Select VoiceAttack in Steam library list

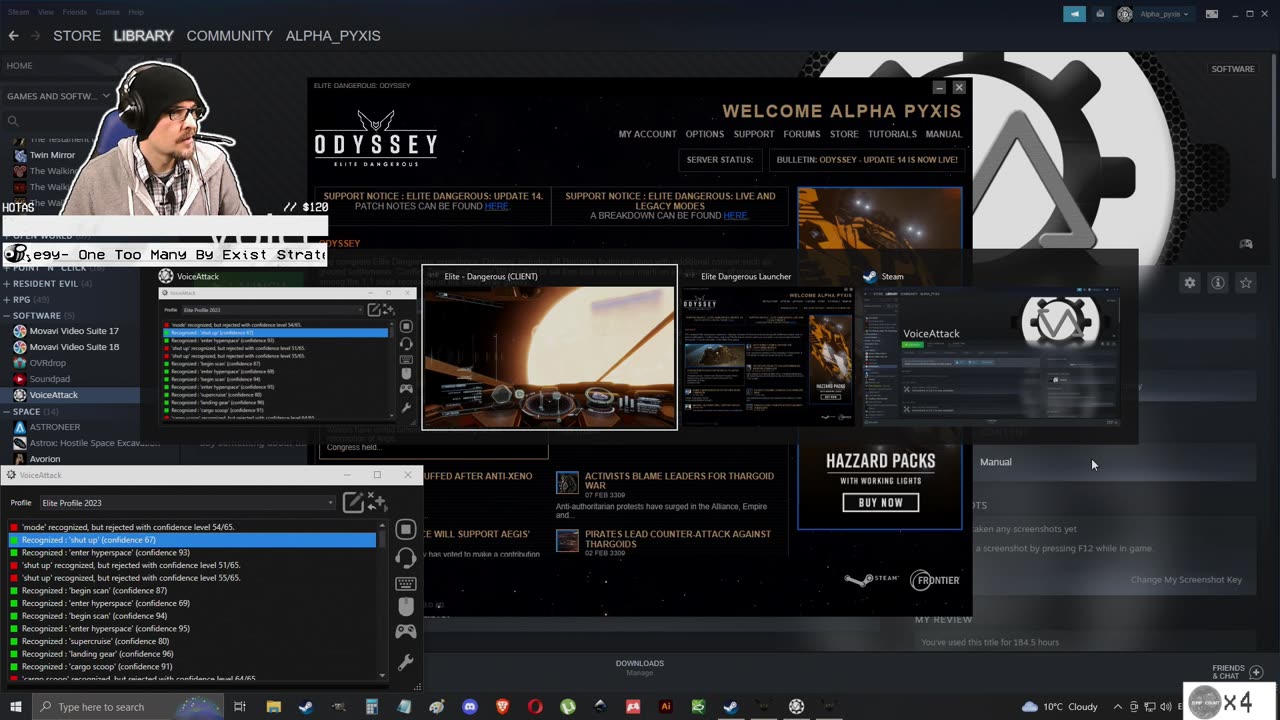pyautogui.click(x=54, y=395)
